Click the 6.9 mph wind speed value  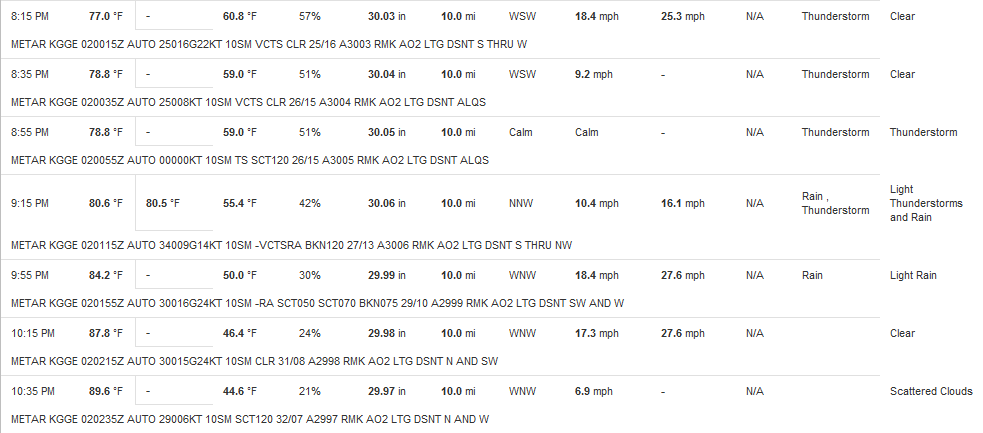coord(594,391)
